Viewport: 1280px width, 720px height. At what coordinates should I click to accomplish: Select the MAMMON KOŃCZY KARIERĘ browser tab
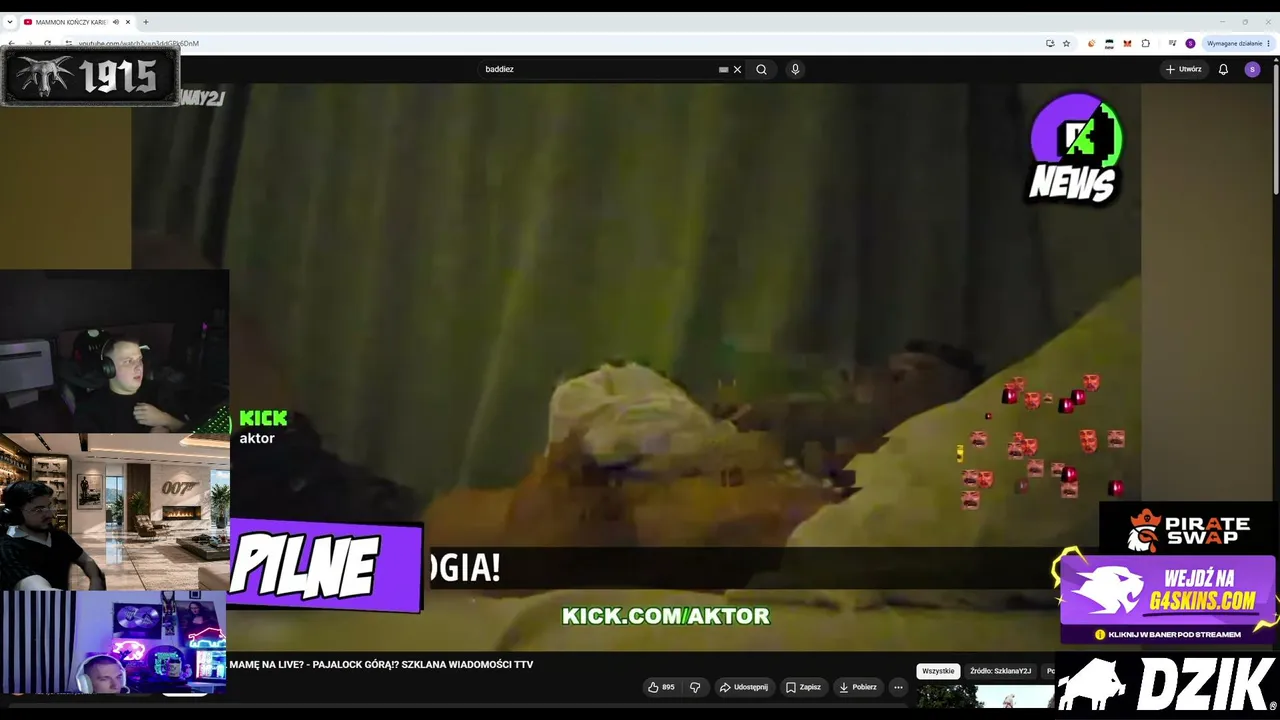[78, 22]
